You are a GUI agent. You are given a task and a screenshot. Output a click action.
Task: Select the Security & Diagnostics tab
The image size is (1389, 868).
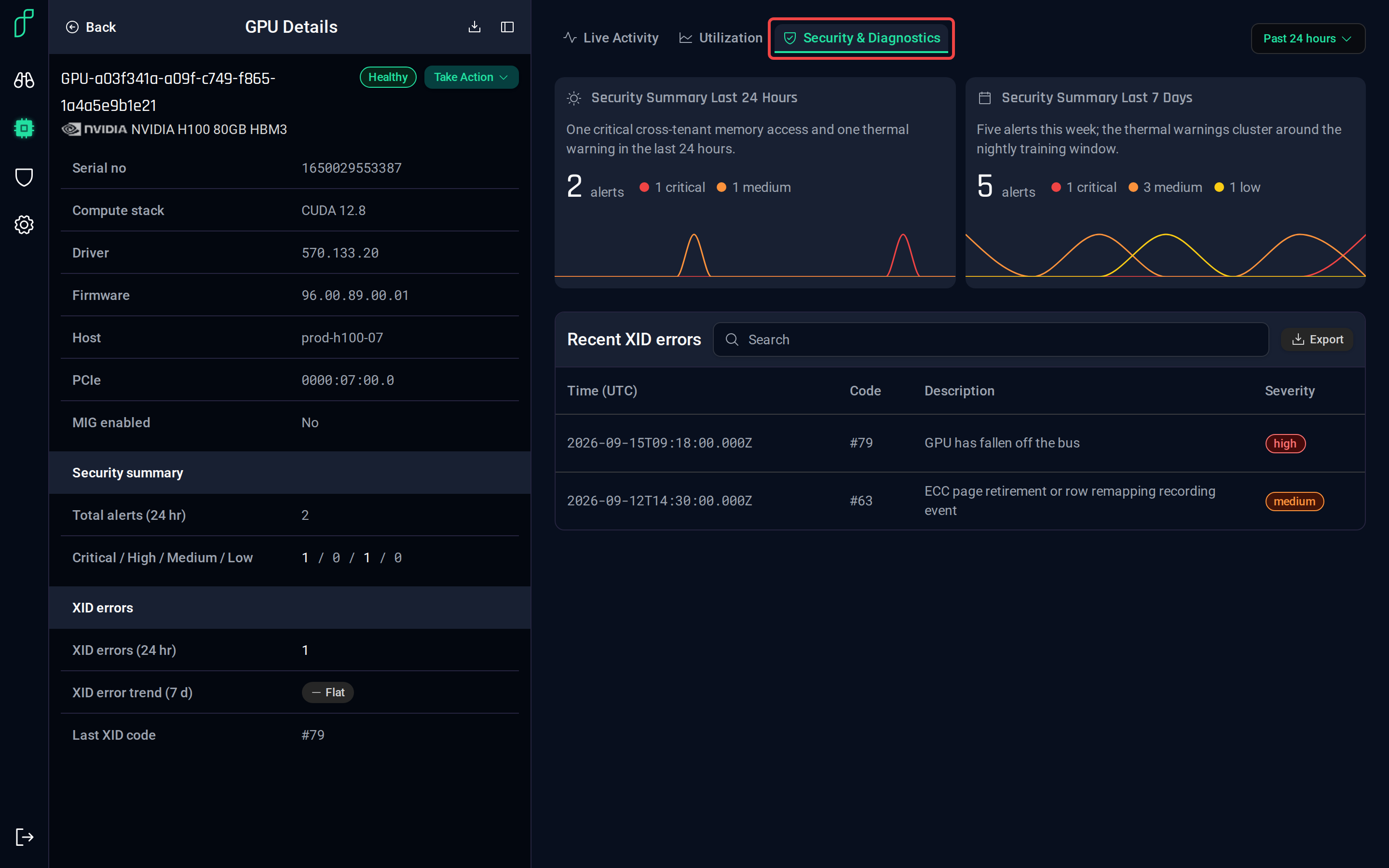861,38
